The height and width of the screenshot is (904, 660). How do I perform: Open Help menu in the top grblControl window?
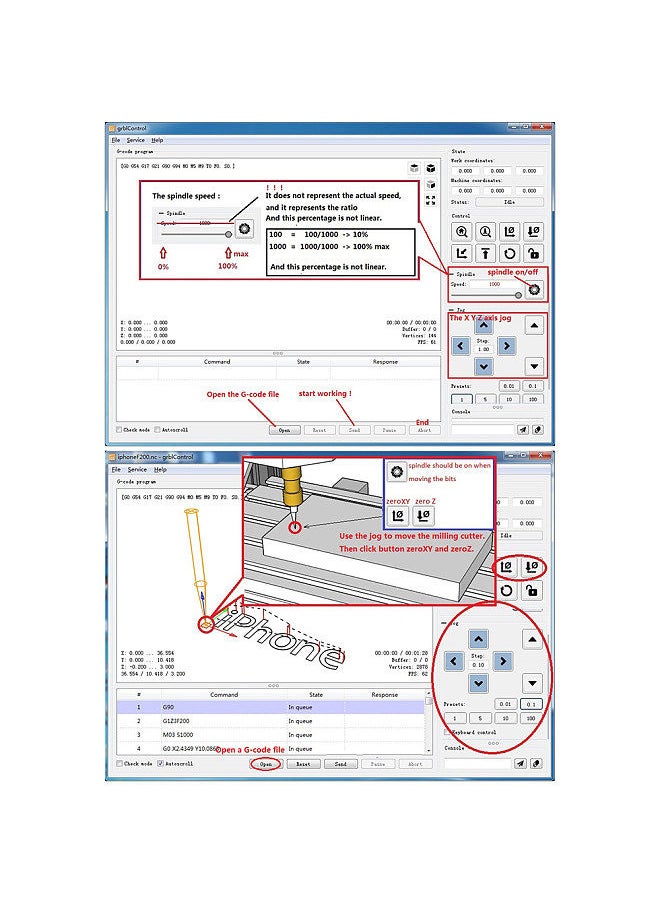tap(157, 140)
